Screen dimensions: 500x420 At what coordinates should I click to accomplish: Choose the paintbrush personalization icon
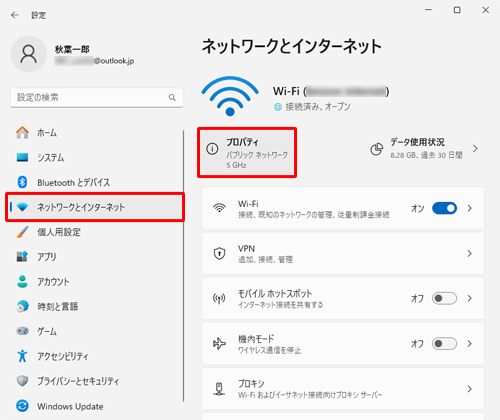[22, 232]
